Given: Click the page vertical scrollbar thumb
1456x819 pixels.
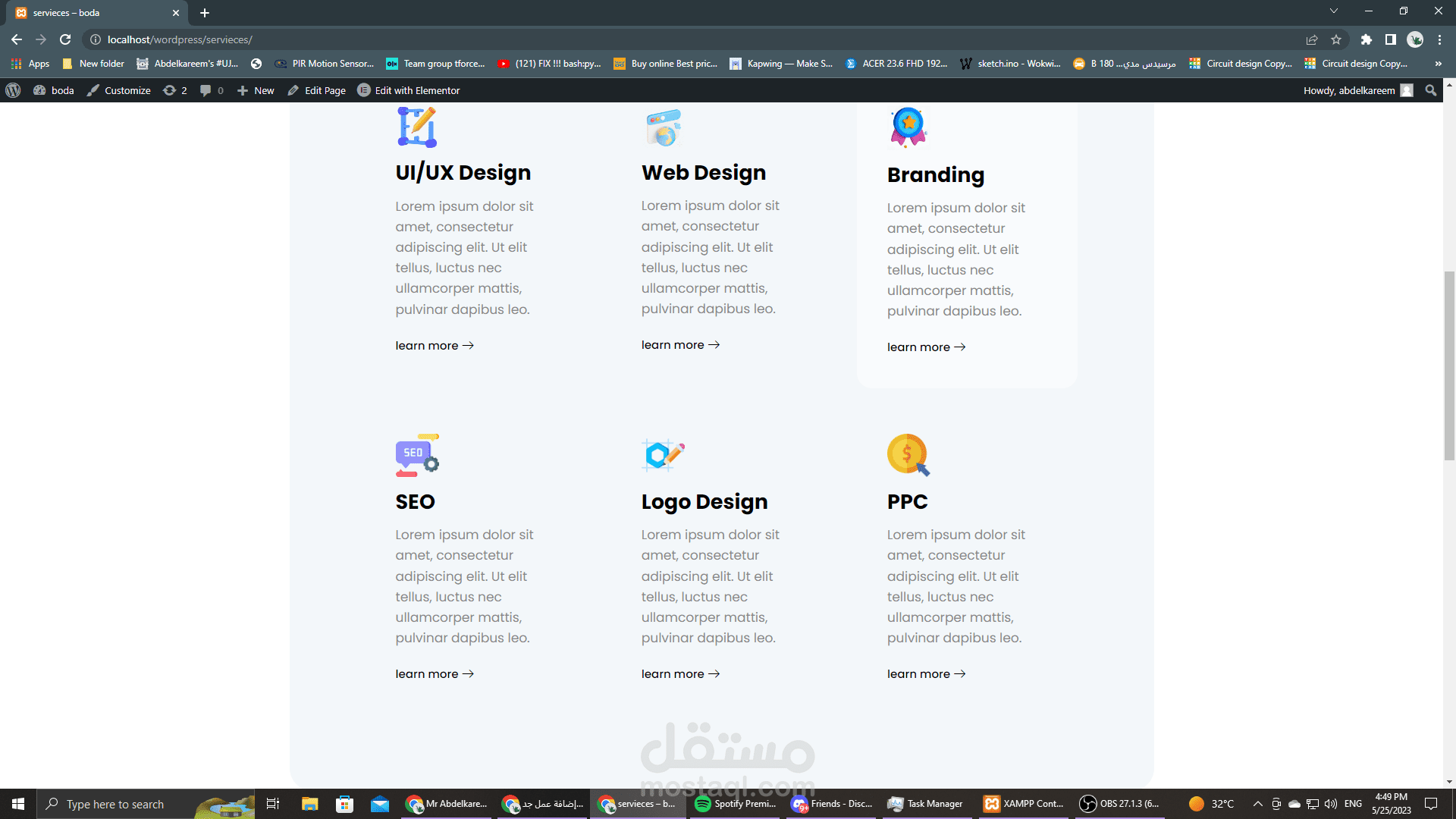Looking at the screenshot, I should (x=1449, y=364).
